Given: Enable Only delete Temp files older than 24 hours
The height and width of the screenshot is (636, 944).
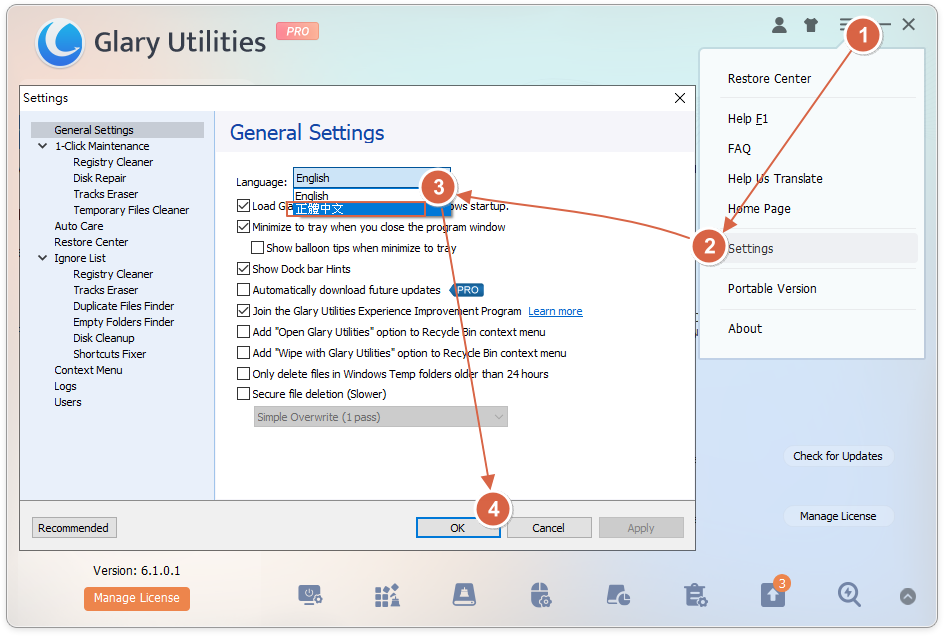Looking at the screenshot, I should (x=243, y=374).
